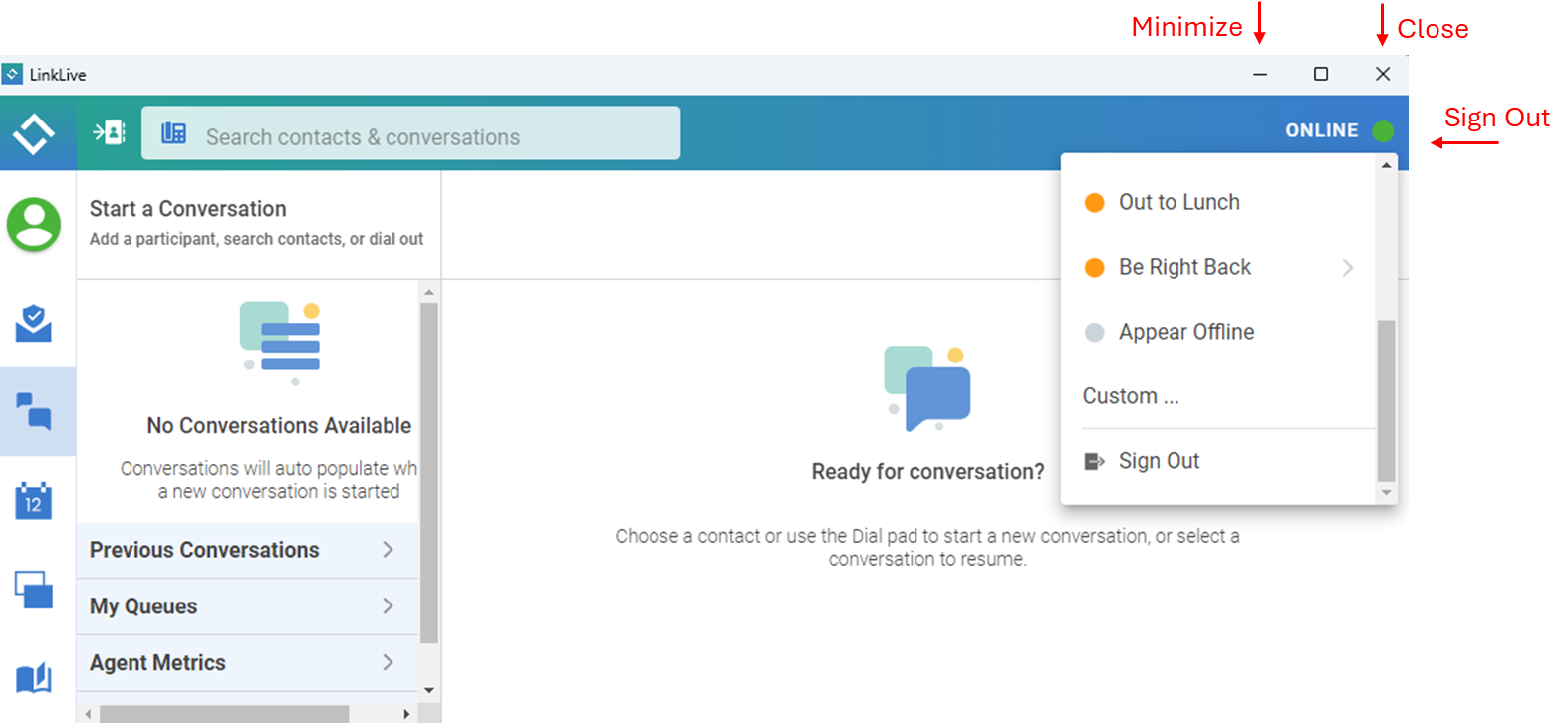Screen dimensions: 1568x723
Task: Open the book icon in sidebar
Action: click(34, 679)
